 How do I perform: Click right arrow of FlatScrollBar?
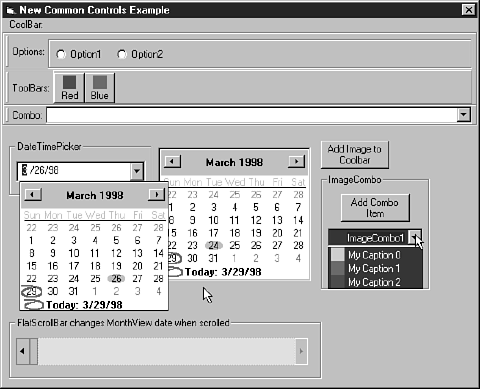click(x=301, y=351)
